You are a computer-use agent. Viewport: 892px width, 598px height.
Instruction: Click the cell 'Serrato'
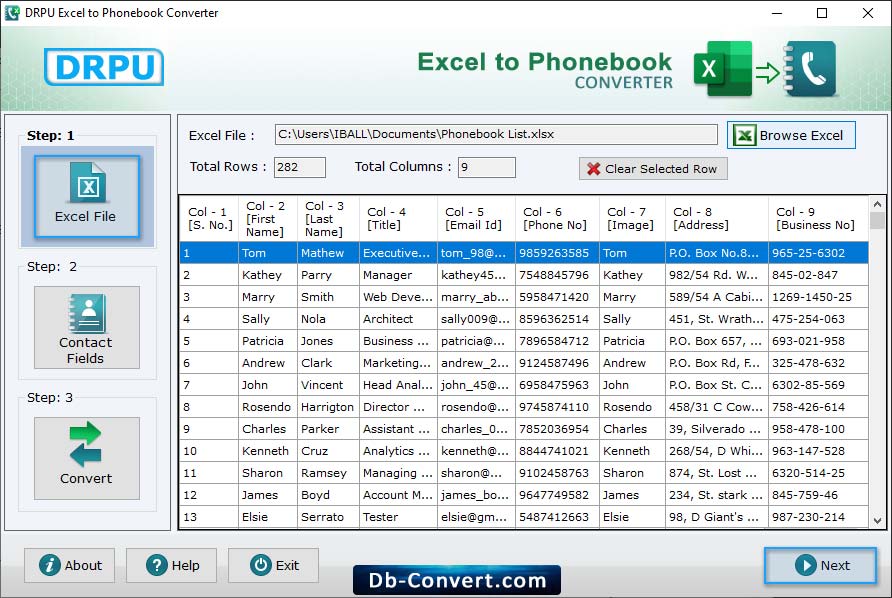tap(328, 517)
